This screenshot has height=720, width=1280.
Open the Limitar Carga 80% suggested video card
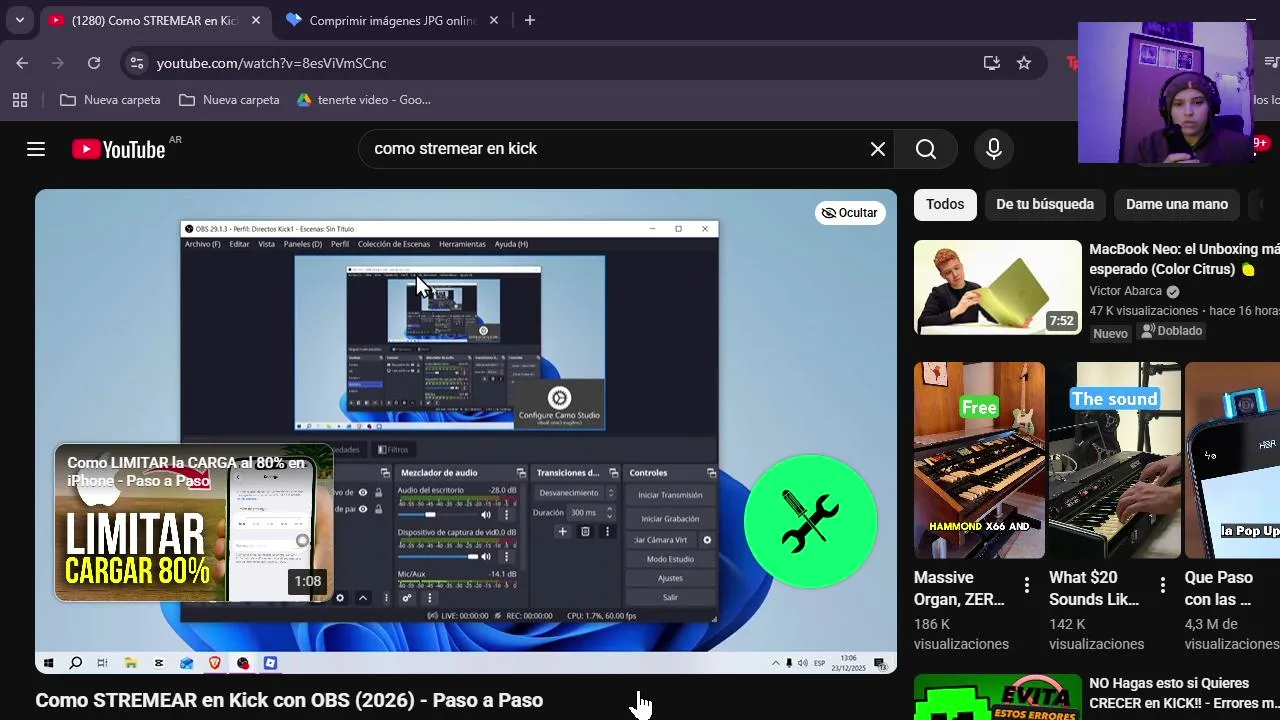coord(194,523)
